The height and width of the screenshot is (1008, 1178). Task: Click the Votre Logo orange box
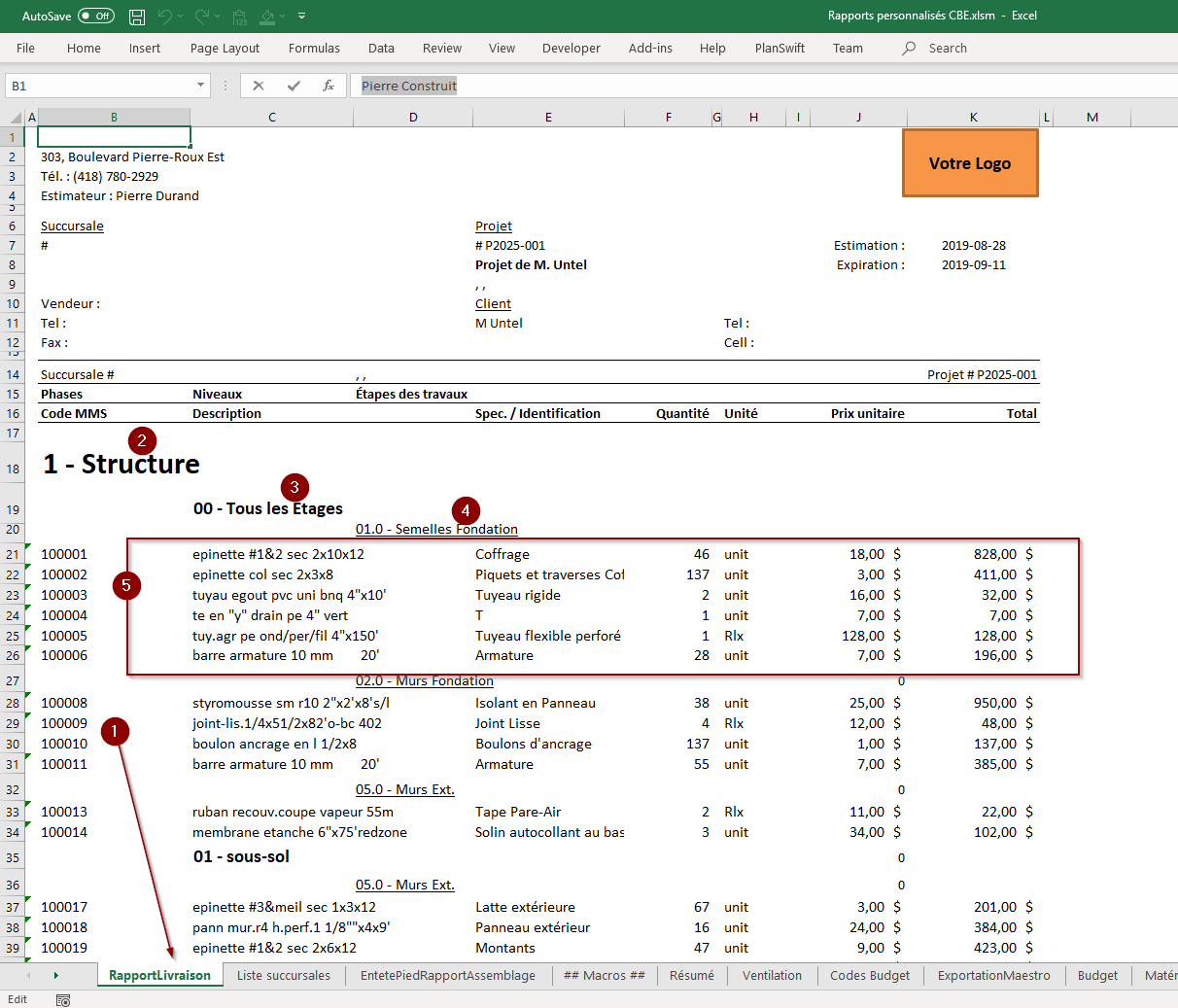[x=970, y=163]
